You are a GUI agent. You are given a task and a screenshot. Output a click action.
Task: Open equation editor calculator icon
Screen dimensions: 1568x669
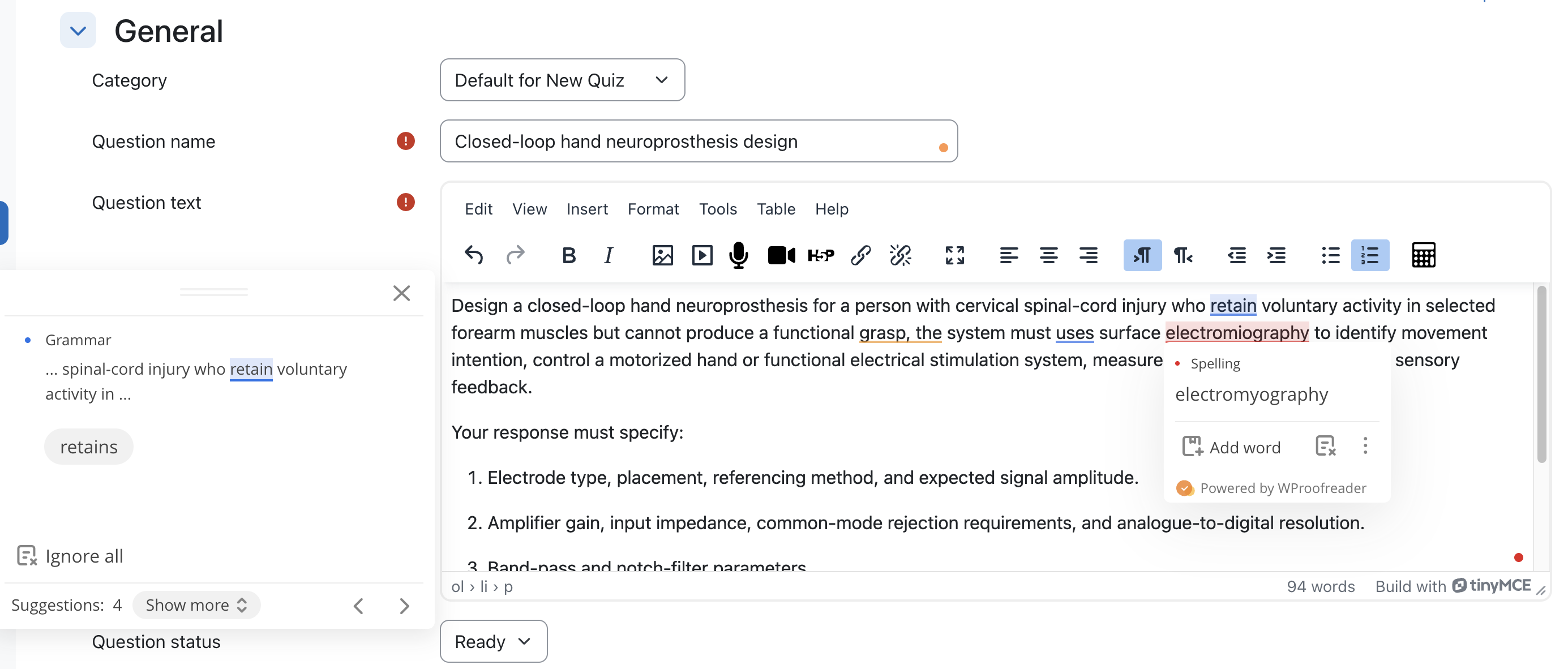pyautogui.click(x=1423, y=255)
